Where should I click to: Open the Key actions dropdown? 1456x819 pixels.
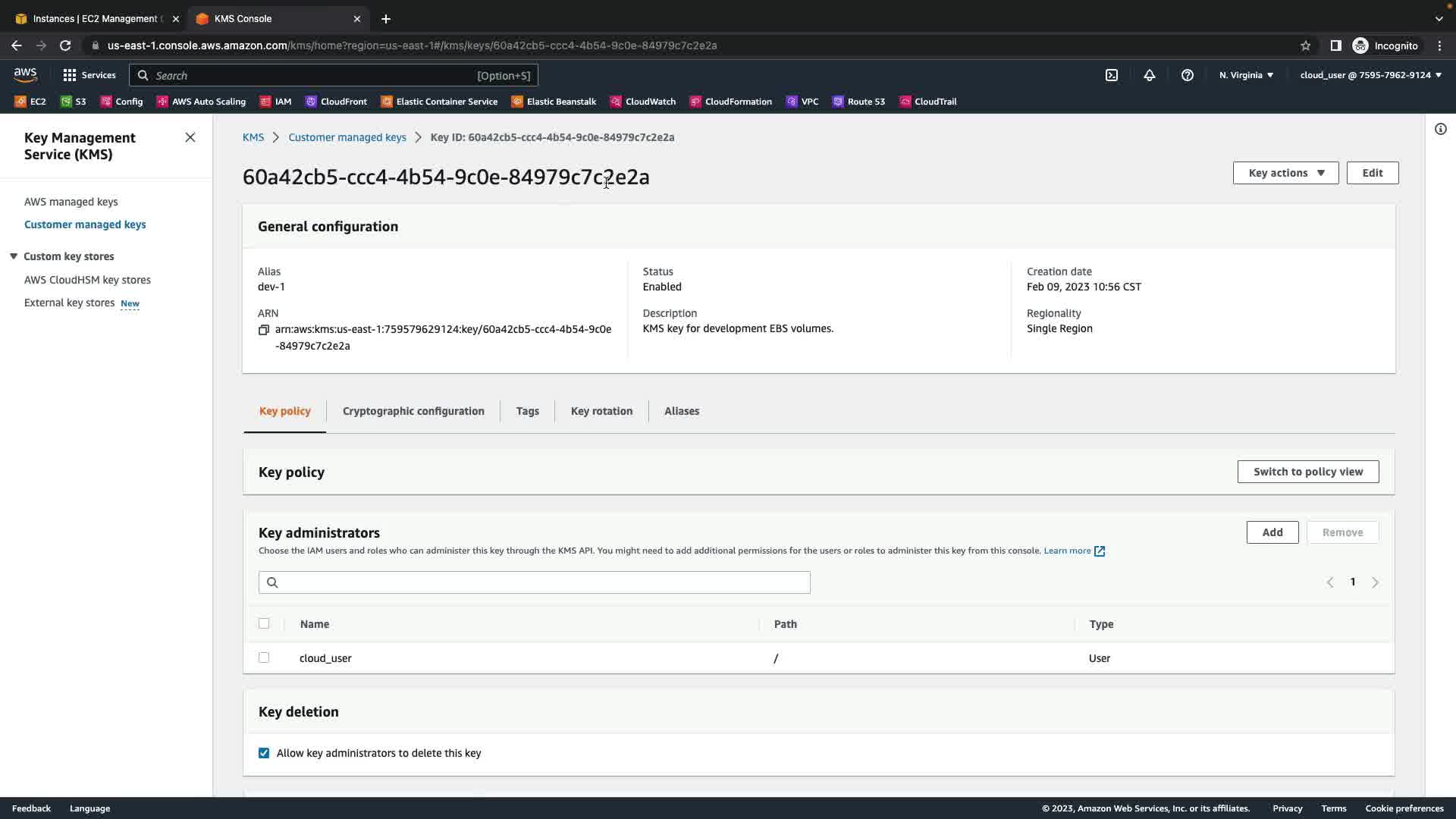(x=1285, y=173)
